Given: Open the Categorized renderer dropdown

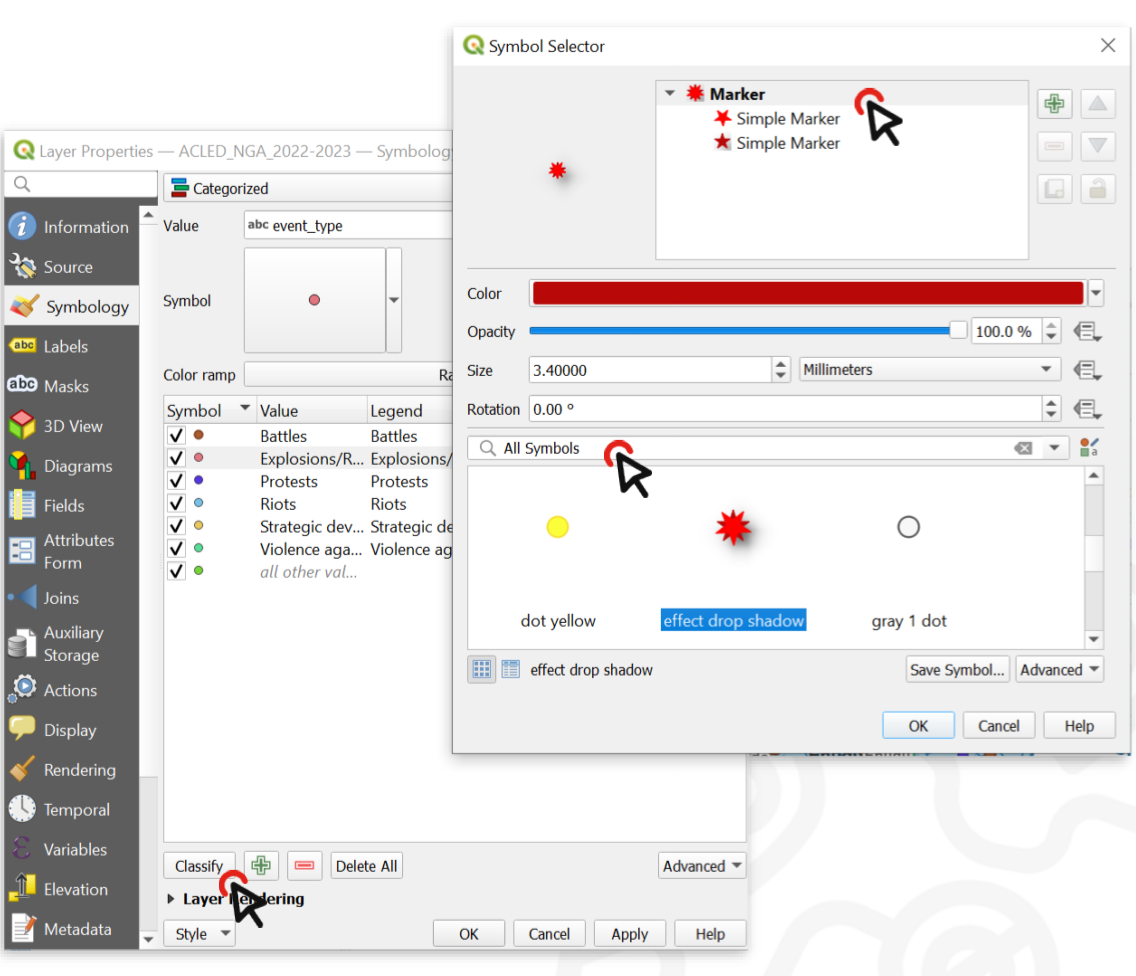Looking at the screenshot, I should click(310, 188).
